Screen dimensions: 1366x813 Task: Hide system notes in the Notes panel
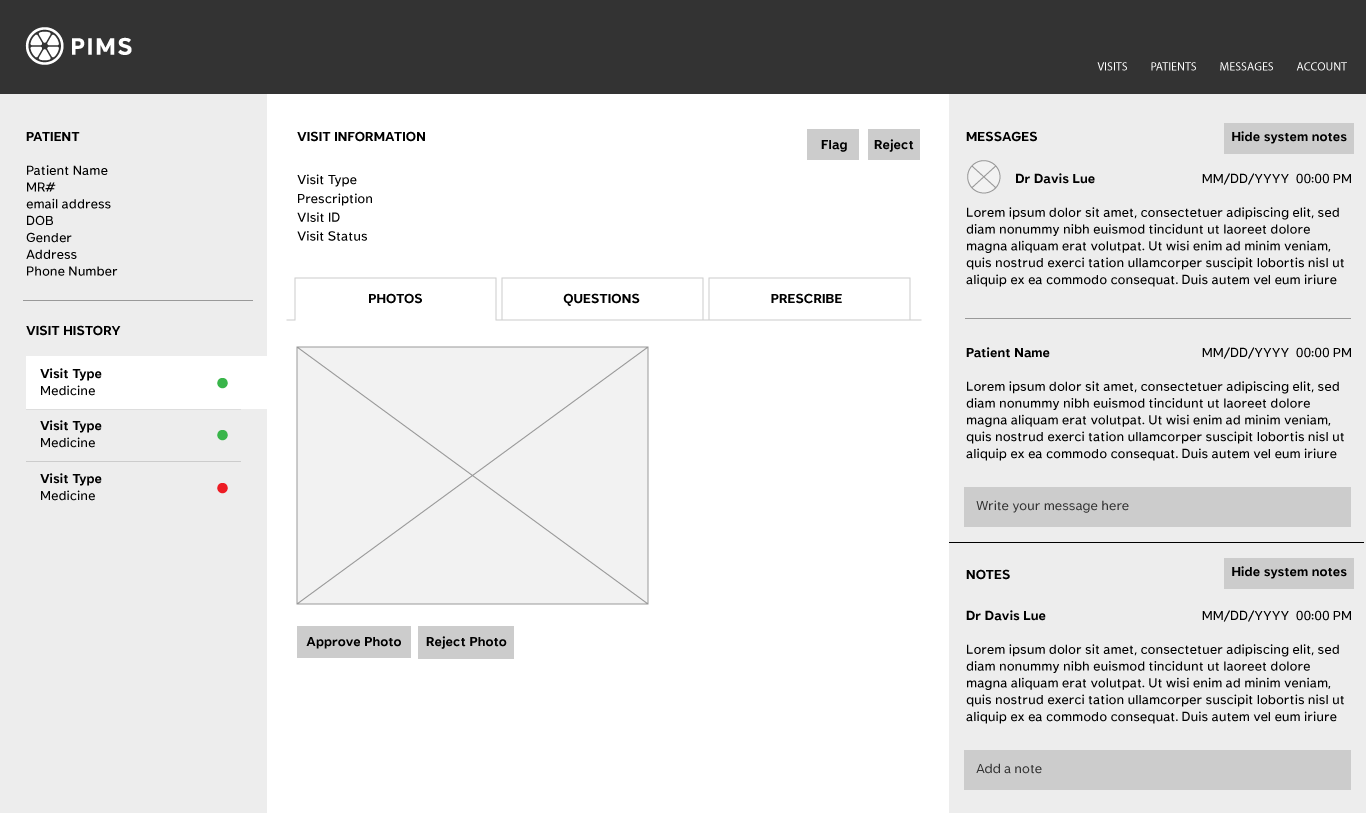point(1288,572)
